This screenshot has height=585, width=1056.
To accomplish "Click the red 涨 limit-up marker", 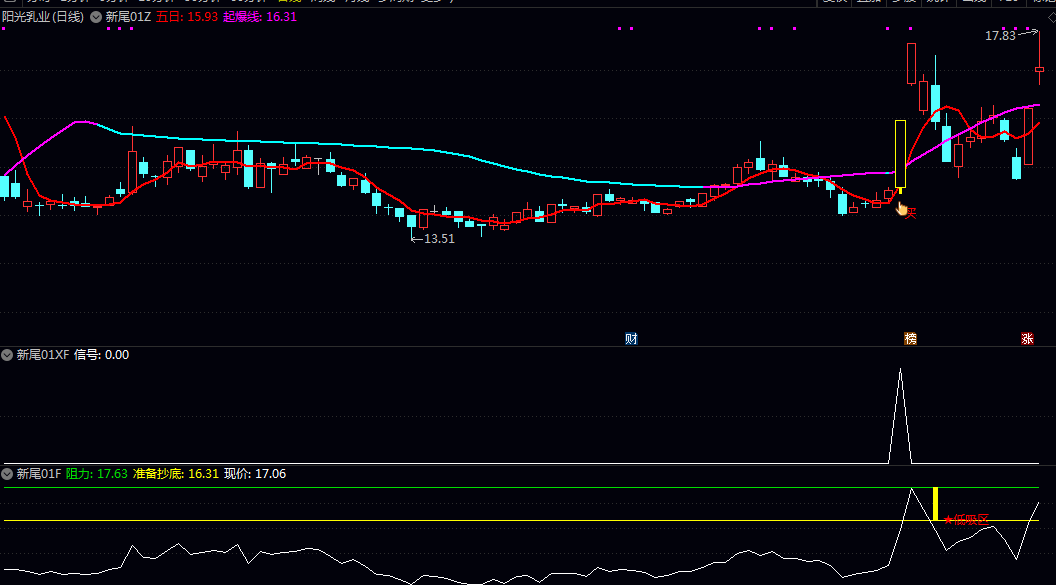I will (x=1027, y=338).
